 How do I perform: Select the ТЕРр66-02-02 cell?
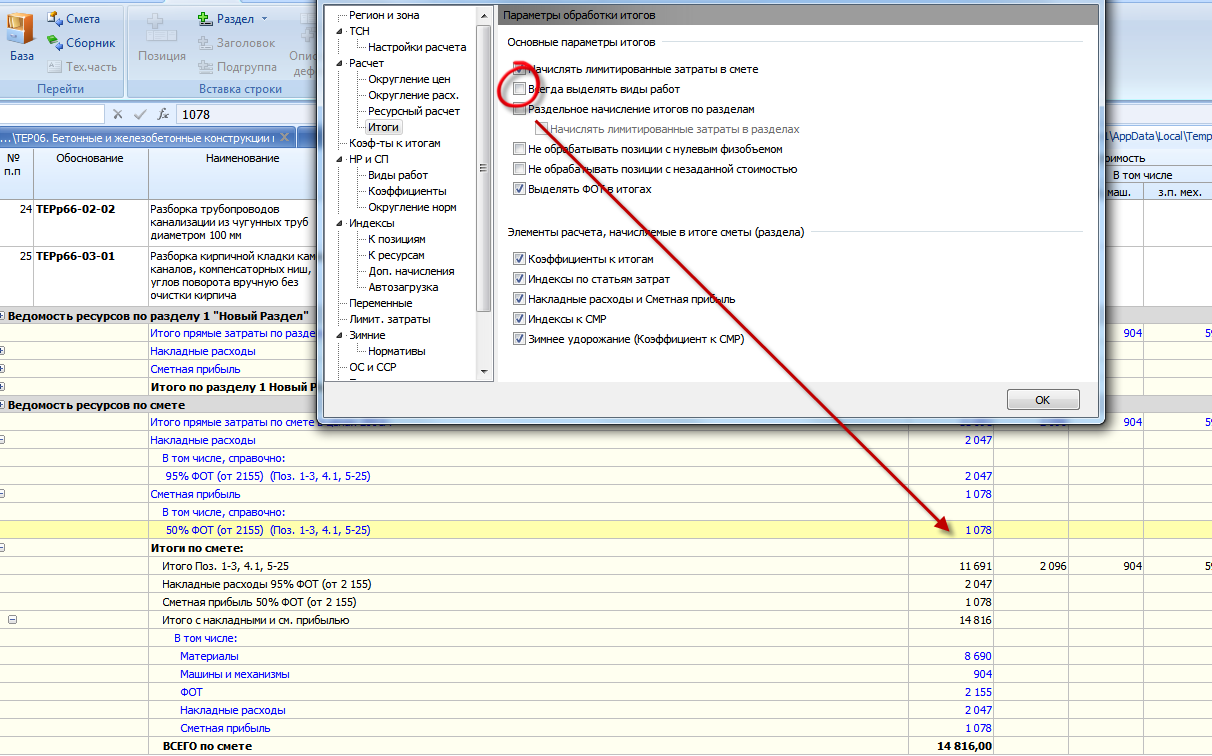click(91, 222)
